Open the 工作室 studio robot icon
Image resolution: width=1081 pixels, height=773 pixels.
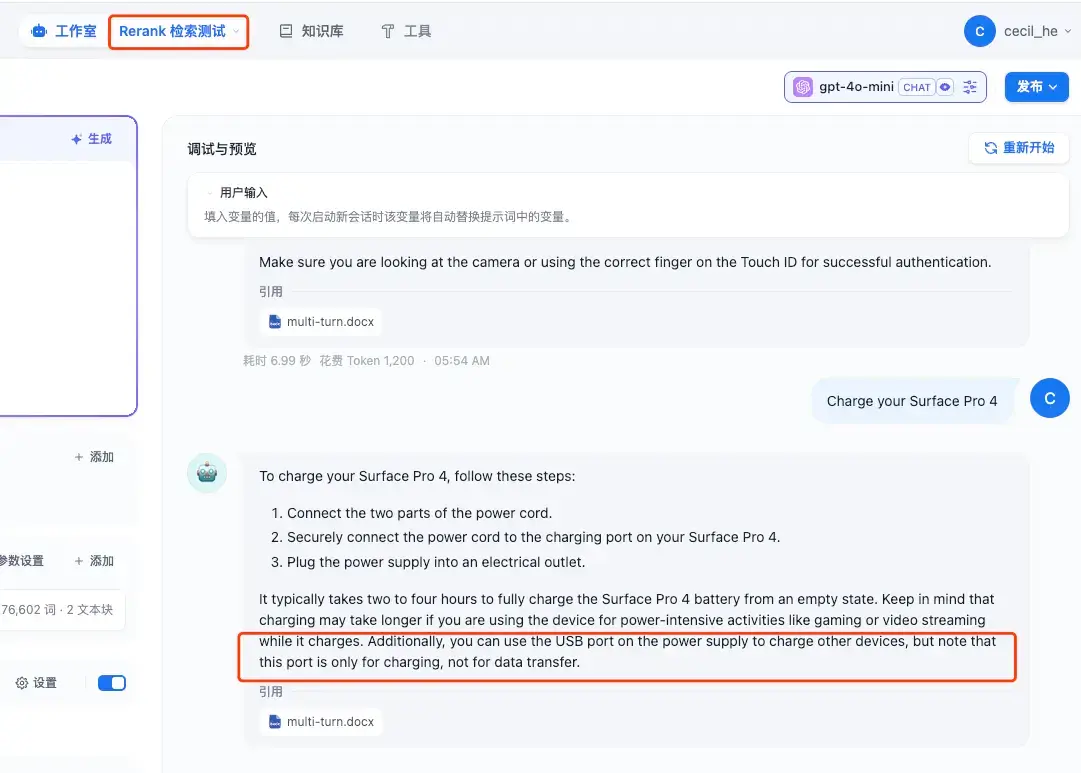pos(39,31)
